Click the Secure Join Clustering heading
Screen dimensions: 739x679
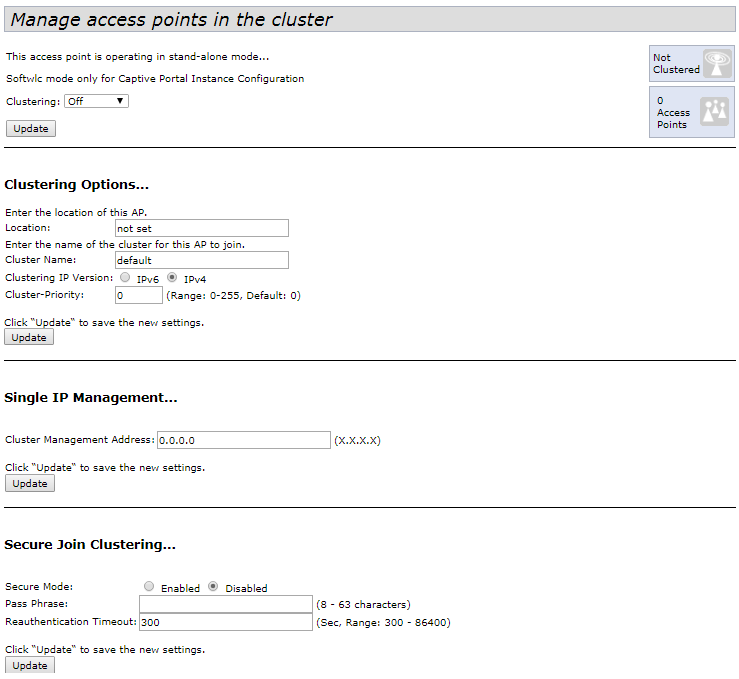tap(90, 545)
